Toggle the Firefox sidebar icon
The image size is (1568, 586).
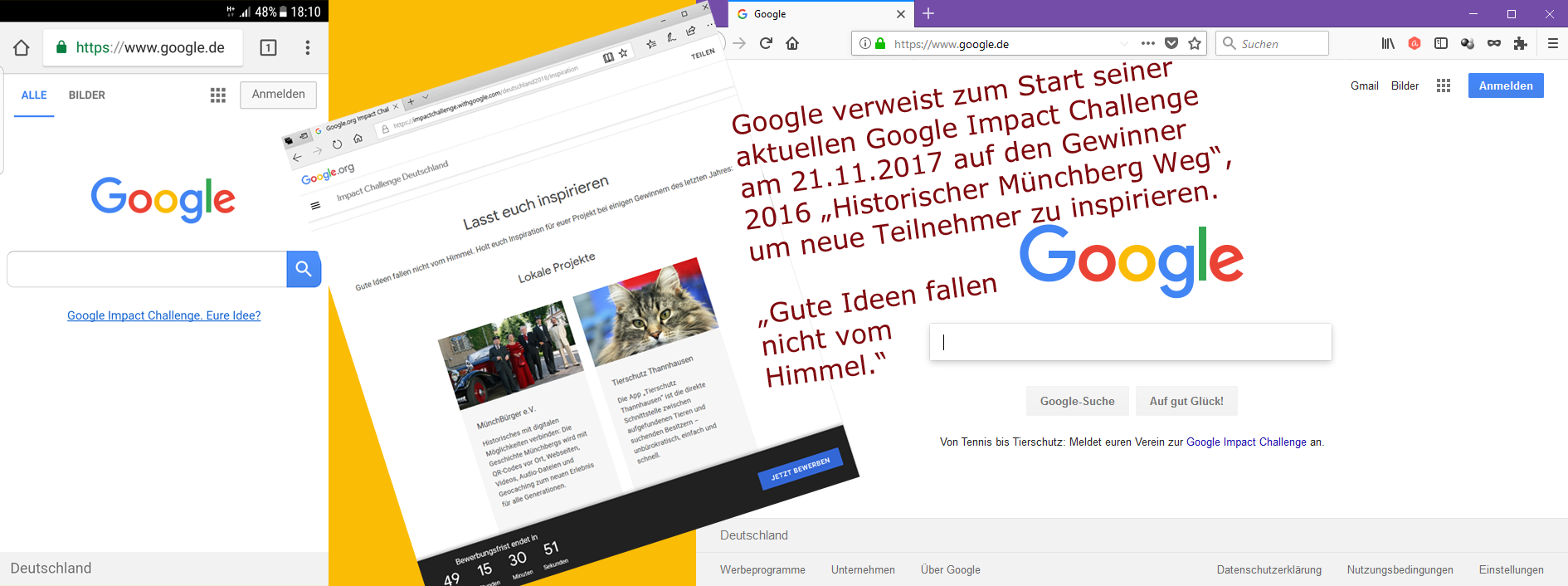[1441, 43]
